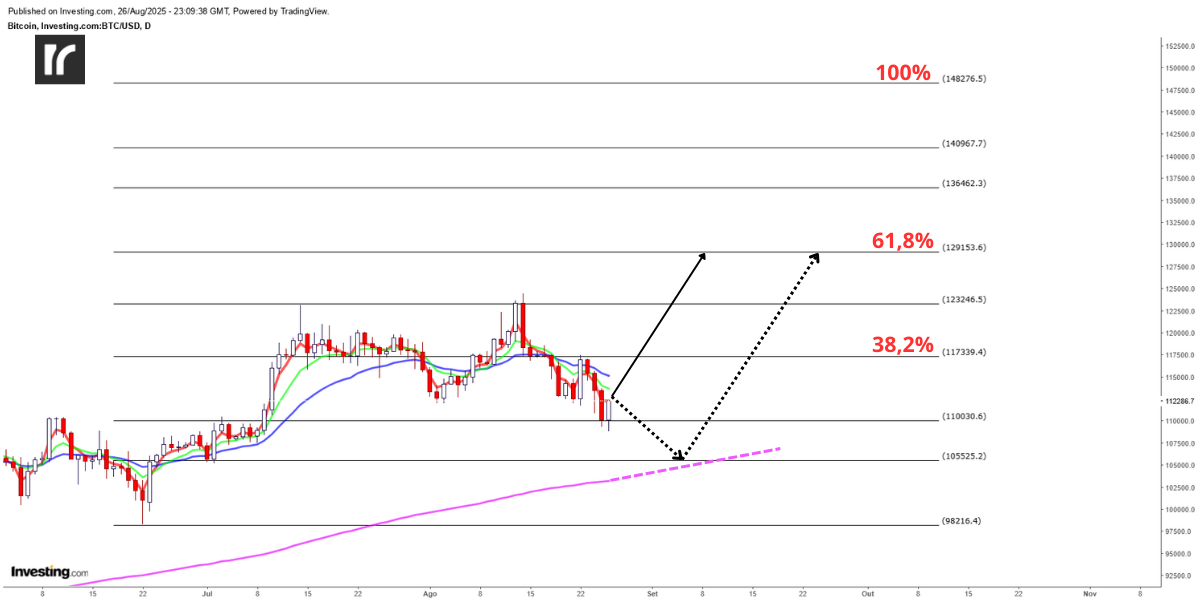Screen dimensions: 1200x602
Task: Click the "(148276.5)" level price label
Action: [964, 78]
